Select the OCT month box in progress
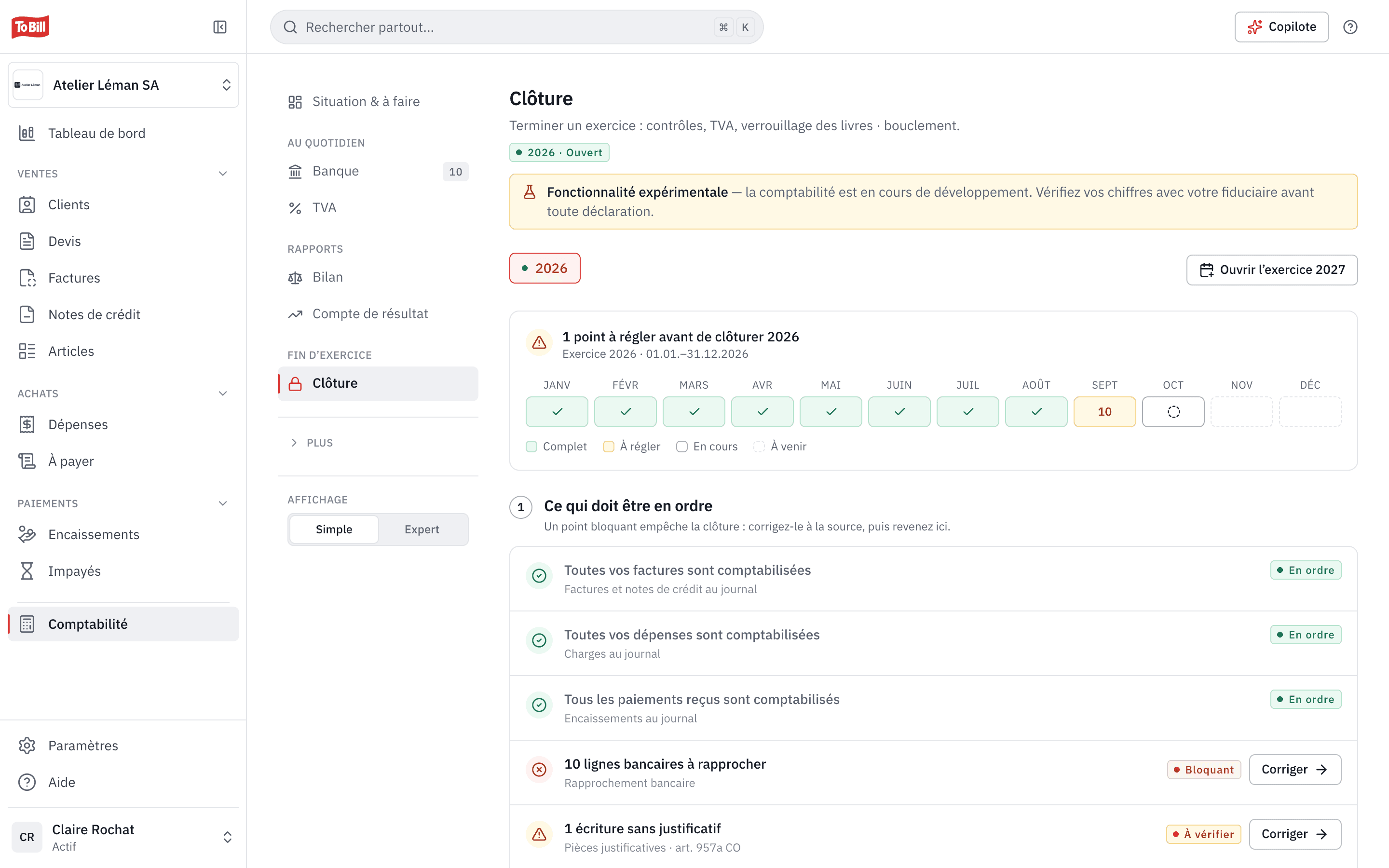 (1173, 412)
